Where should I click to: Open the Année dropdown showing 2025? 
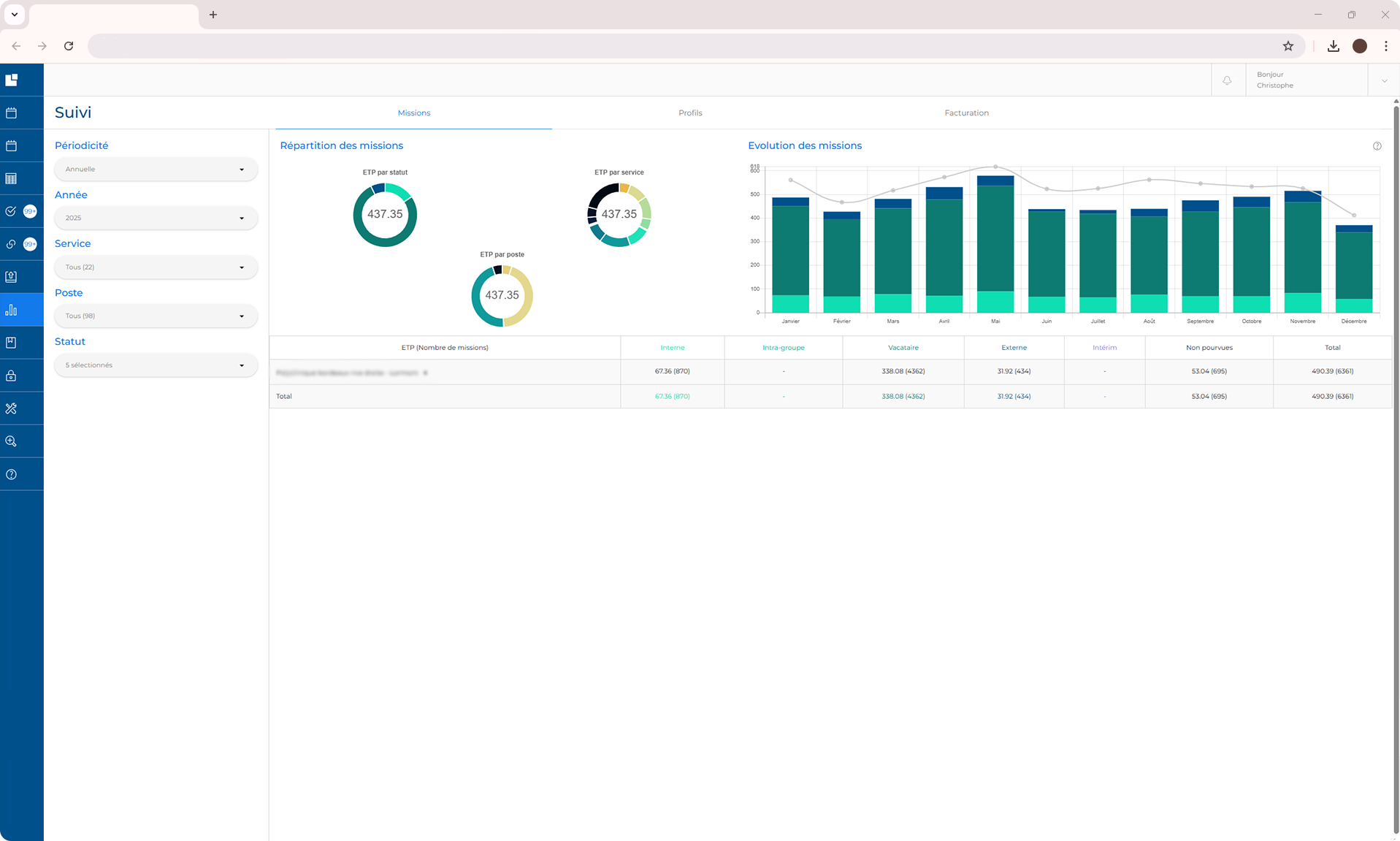(156, 218)
